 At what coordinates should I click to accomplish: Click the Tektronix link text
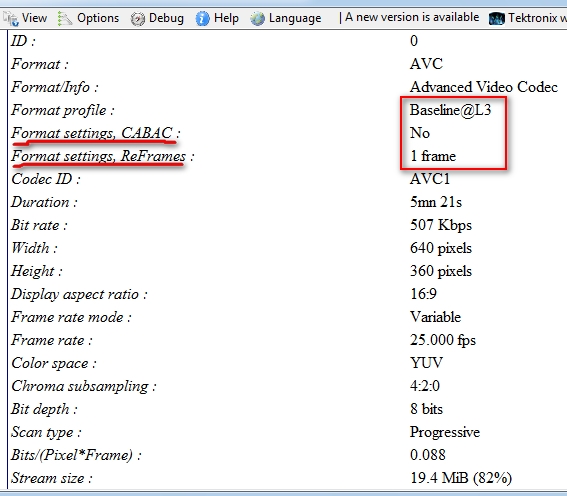[x=537, y=18]
